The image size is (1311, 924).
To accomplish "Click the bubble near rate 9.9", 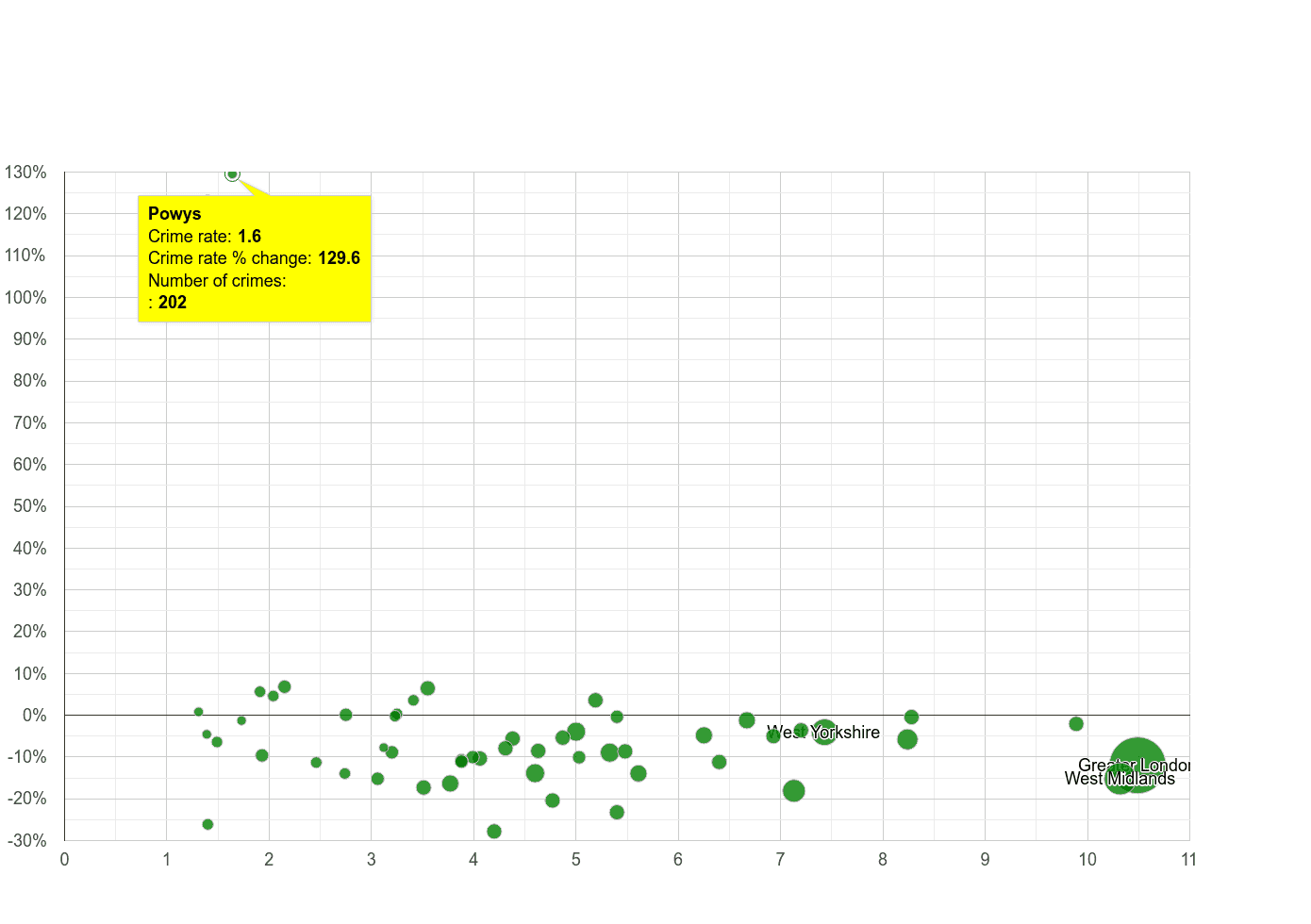I will pos(1076,724).
